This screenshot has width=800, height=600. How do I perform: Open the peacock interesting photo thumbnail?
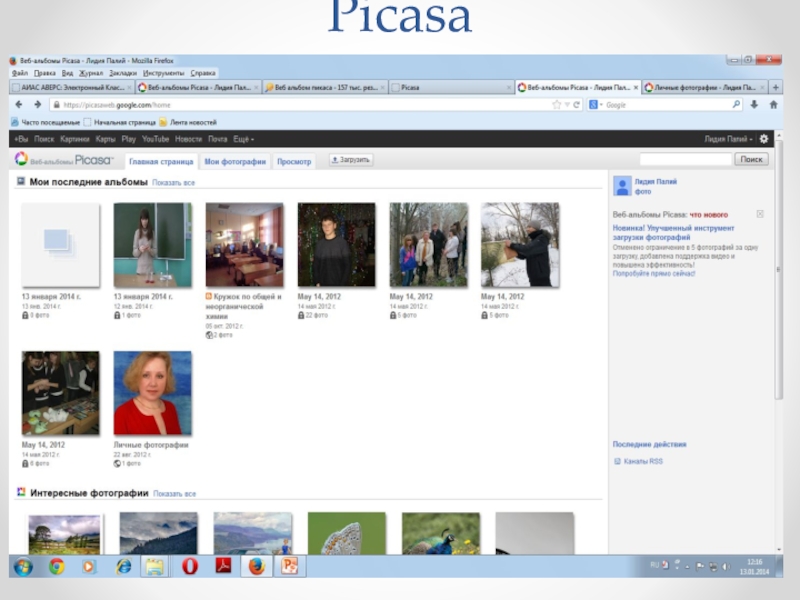click(441, 534)
